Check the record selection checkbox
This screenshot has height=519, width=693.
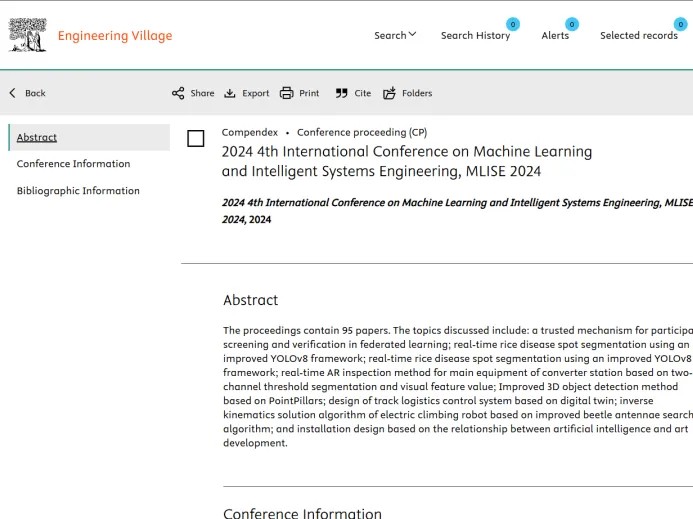196,139
